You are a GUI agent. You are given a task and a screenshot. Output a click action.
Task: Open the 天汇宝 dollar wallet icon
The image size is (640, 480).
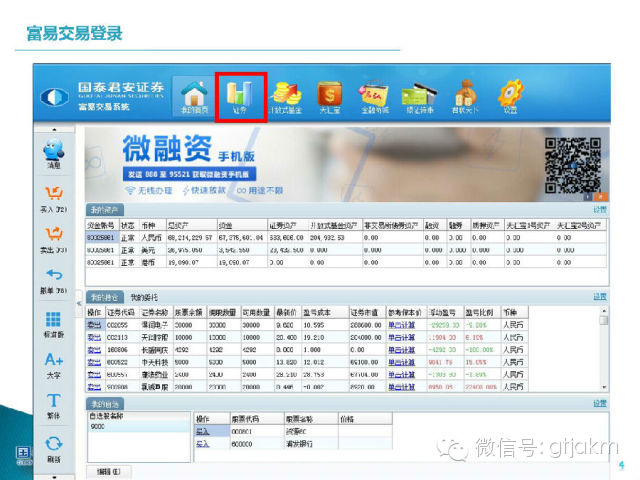point(329,98)
